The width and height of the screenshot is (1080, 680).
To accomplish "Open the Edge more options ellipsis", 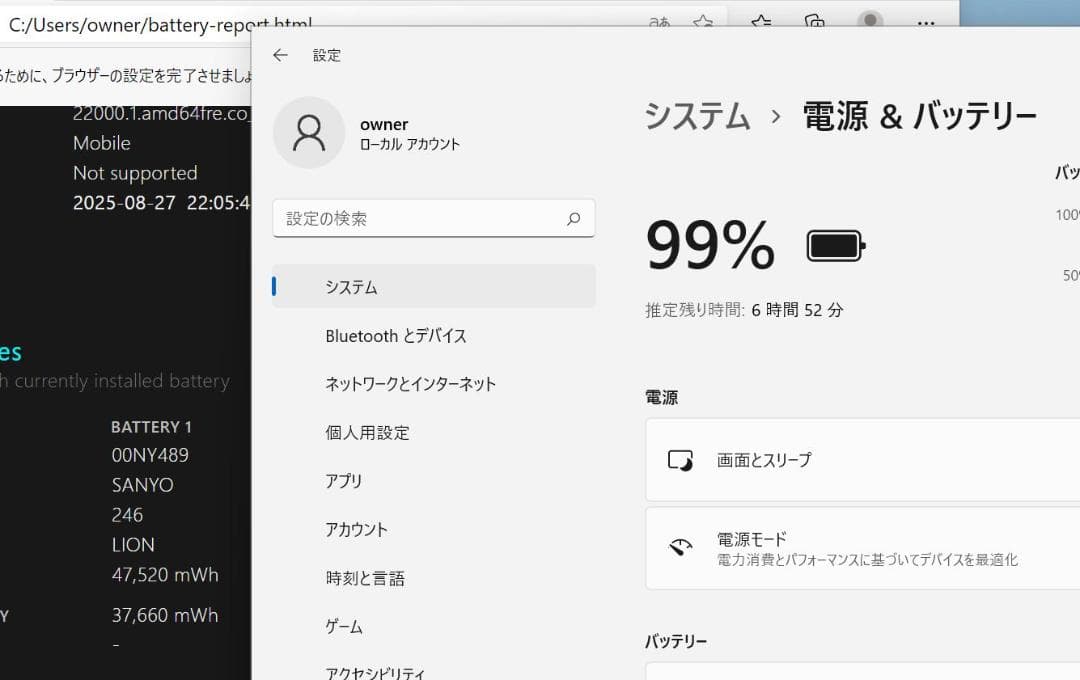I will click(925, 22).
